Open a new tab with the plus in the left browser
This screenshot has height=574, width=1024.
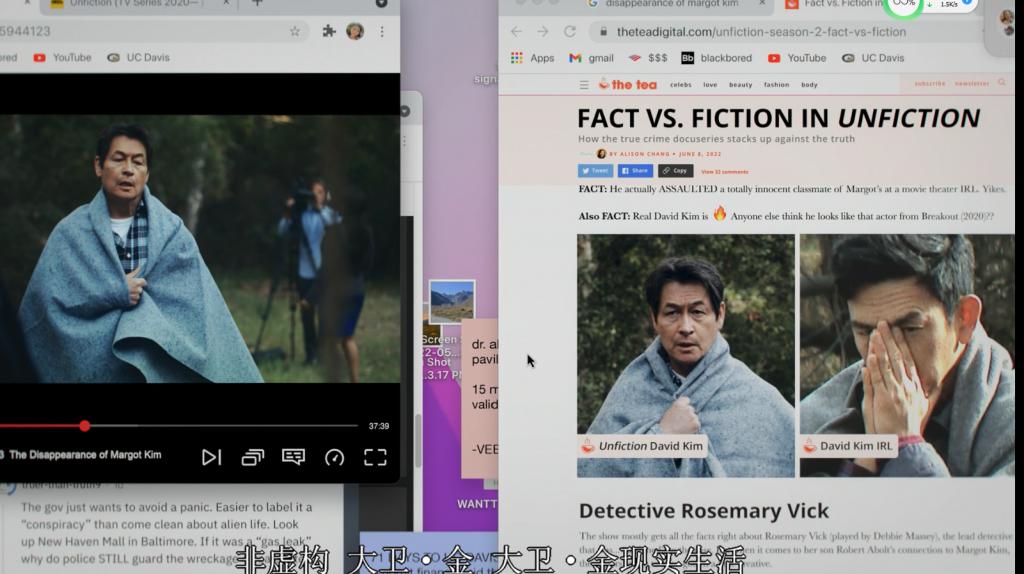point(257,3)
